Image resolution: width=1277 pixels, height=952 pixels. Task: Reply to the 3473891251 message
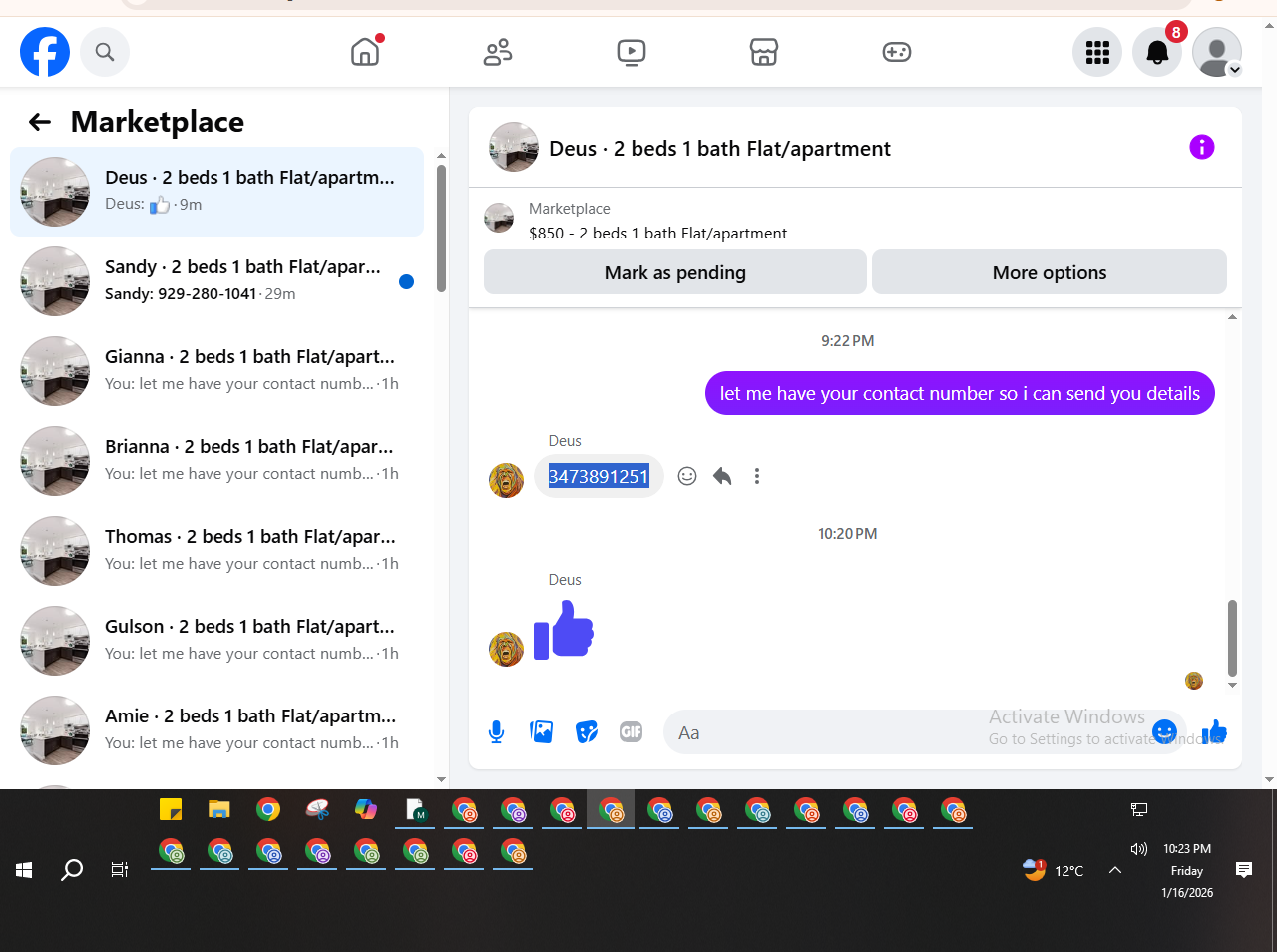tap(722, 476)
